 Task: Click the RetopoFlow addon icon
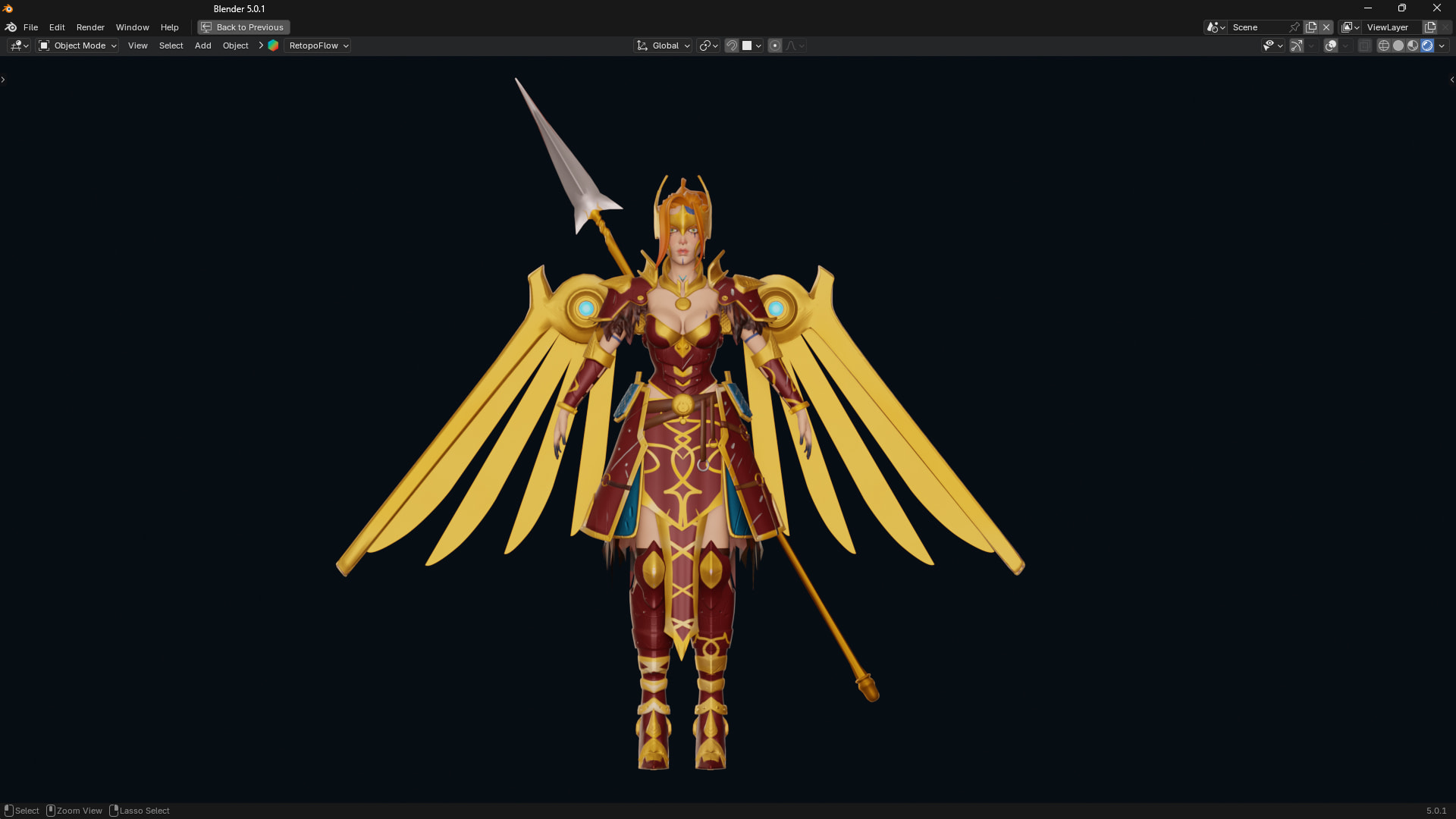click(273, 45)
